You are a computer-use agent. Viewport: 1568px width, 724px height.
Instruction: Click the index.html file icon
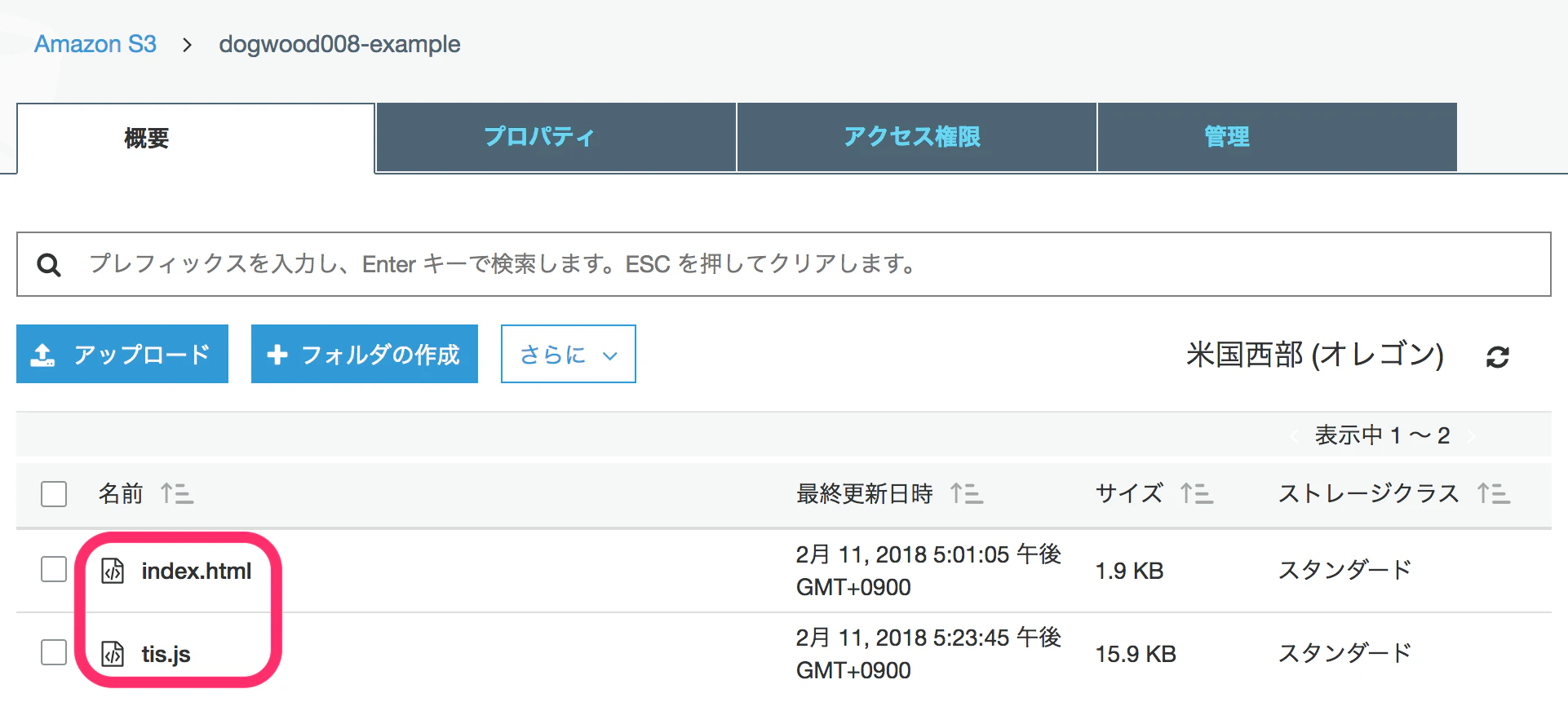click(113, 571)
